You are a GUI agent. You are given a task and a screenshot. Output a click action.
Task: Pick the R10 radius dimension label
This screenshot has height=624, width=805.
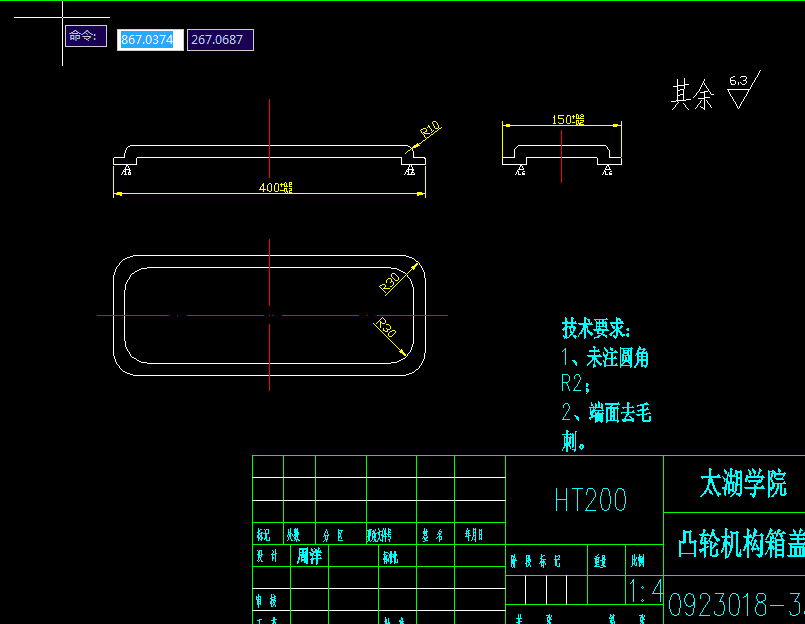[430, 128]
